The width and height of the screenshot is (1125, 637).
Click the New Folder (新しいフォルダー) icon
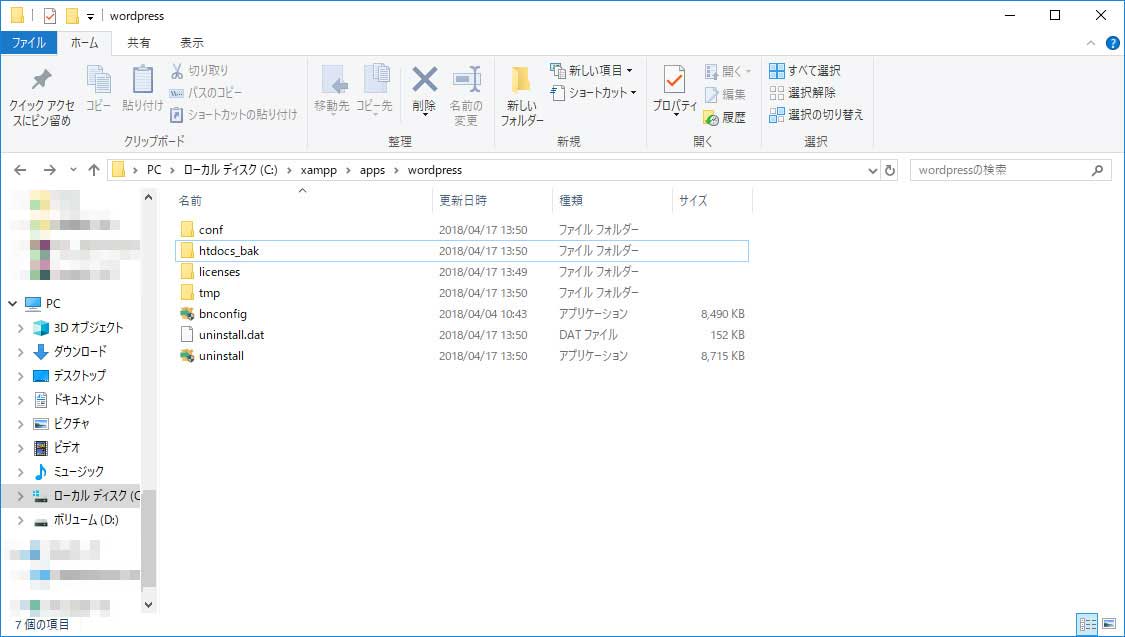point(521,96)
